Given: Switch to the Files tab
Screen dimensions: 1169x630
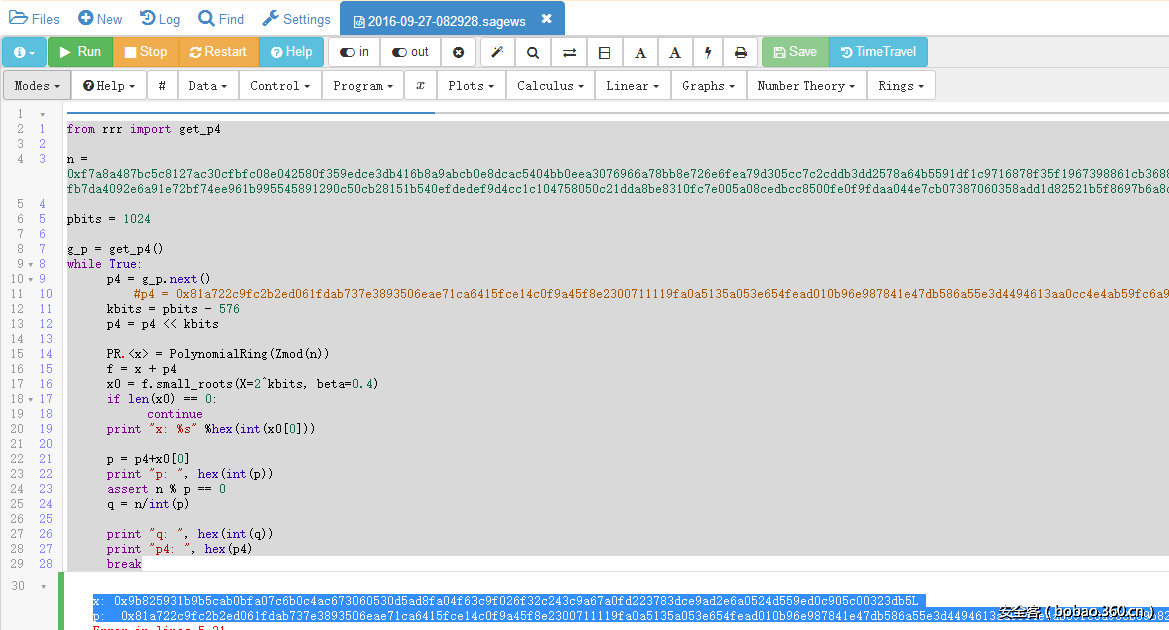Looking at the screenshot, I should [35, 19].
